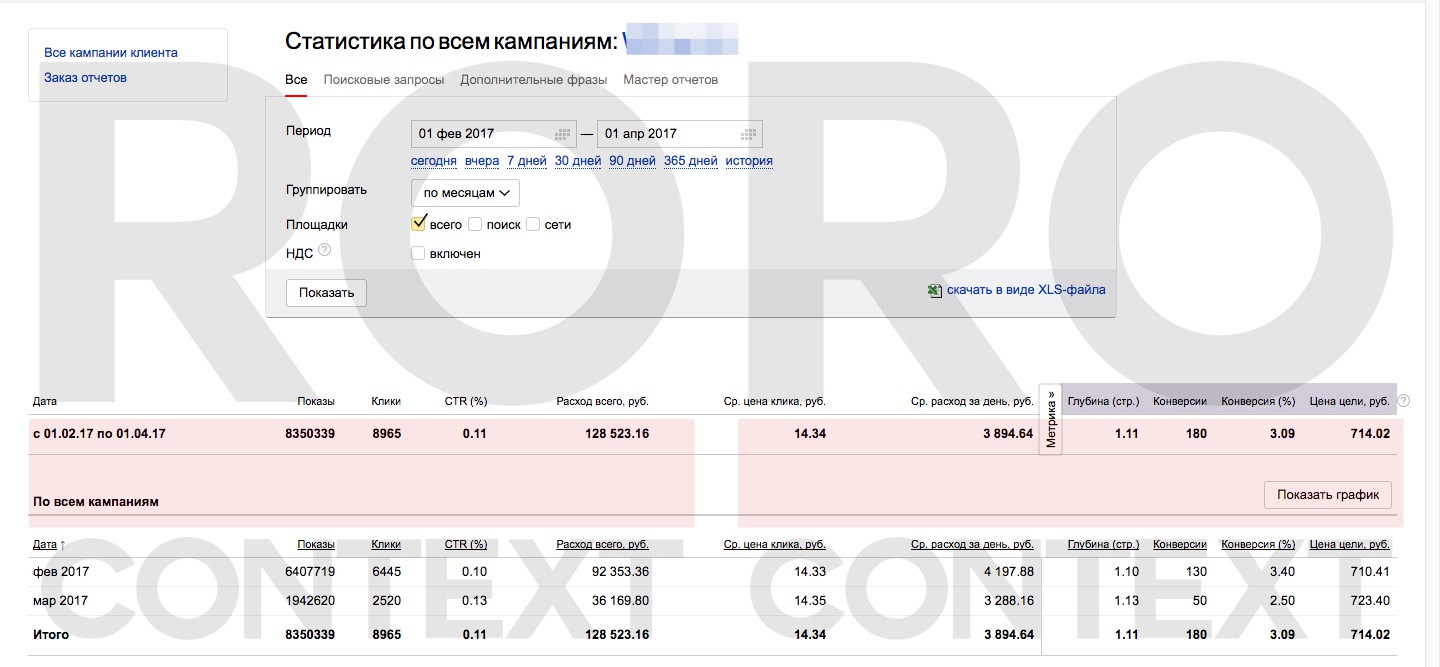
Task: Open calendar icon in start date field
Action: click(x=563, y=134)
